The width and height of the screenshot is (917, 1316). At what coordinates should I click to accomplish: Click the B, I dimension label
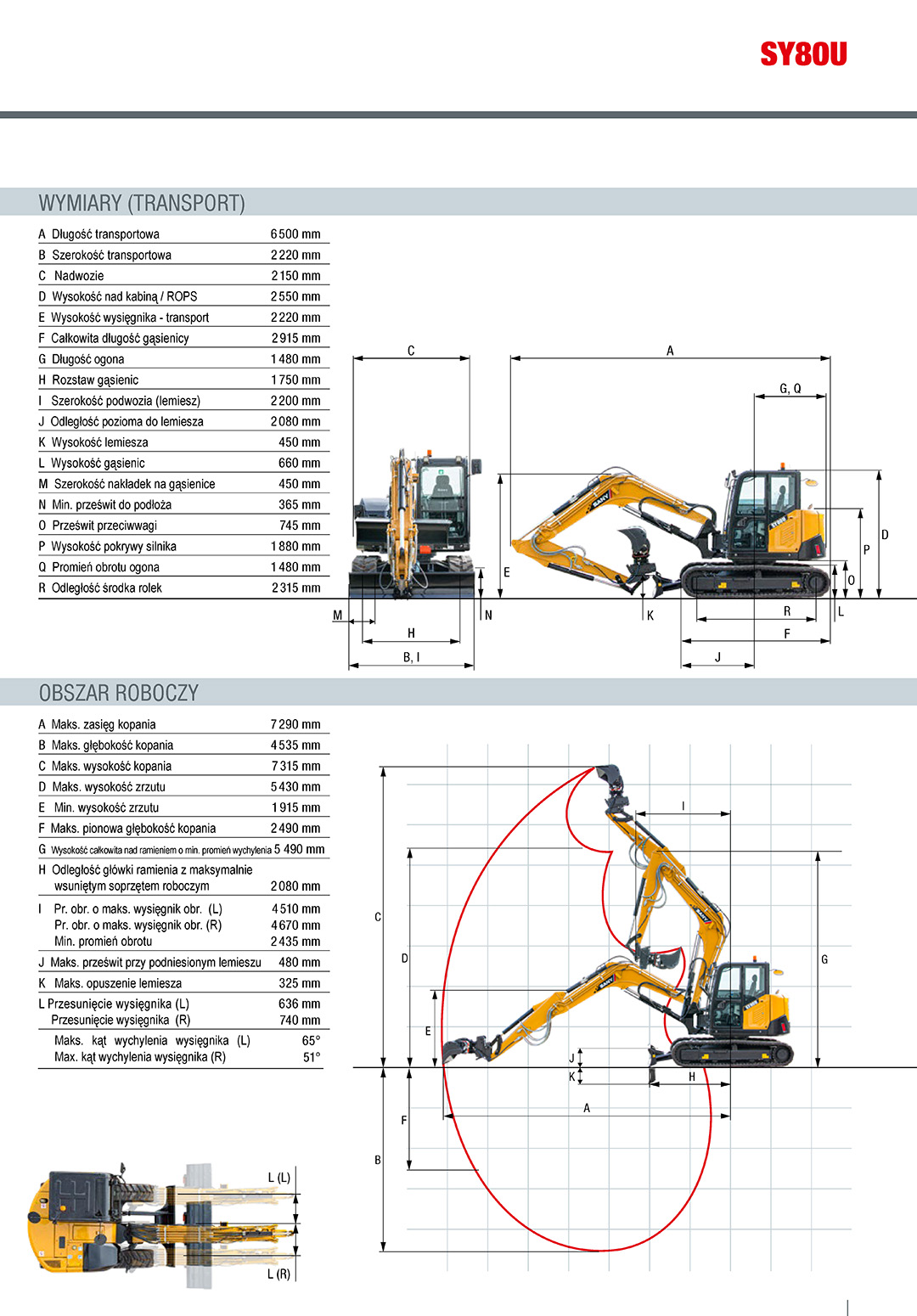pos(412,657)
